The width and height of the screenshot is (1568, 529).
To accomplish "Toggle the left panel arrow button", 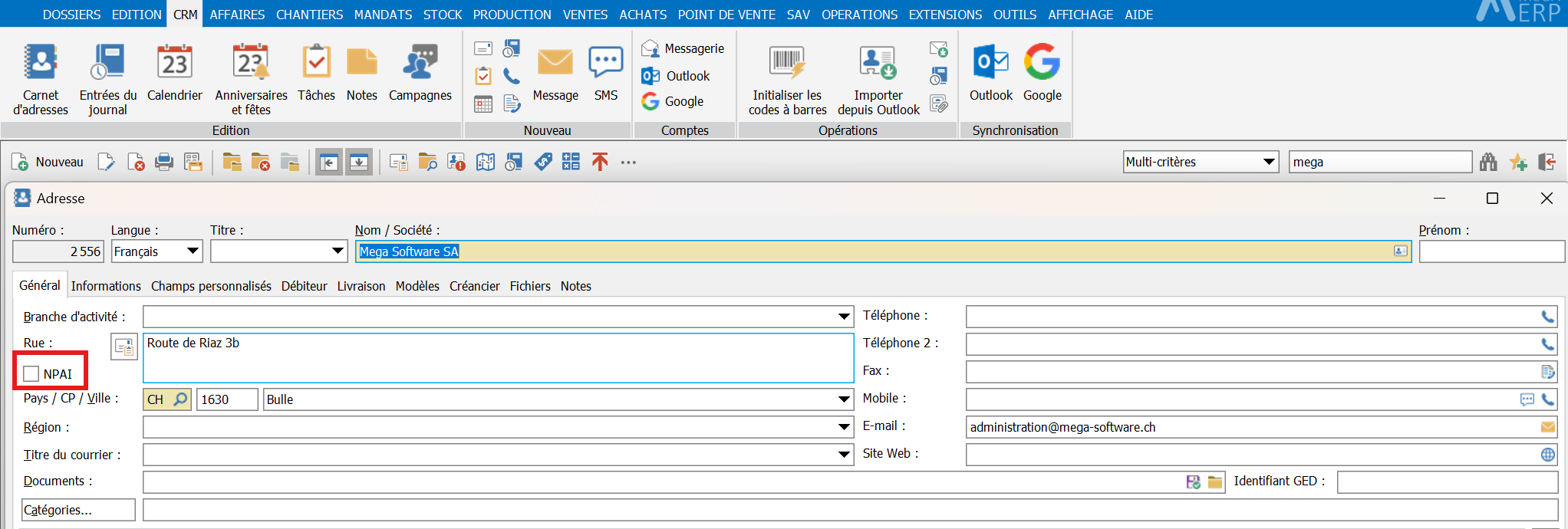I will point(329,162).
